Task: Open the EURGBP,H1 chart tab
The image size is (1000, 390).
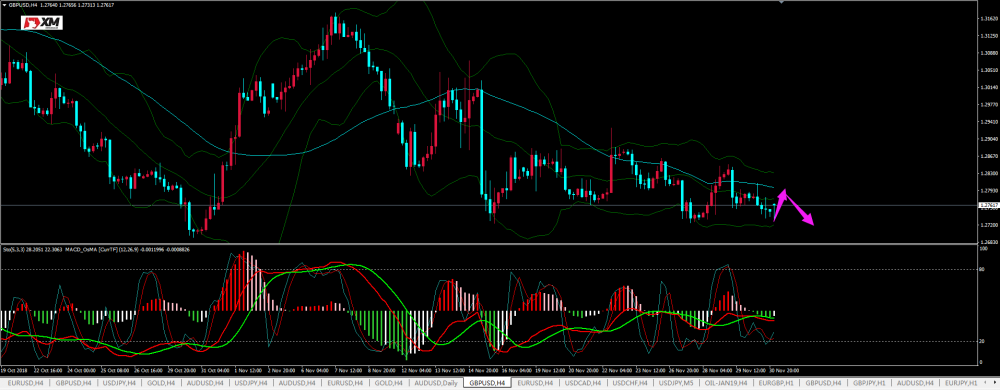Action: tap(776, 383)
